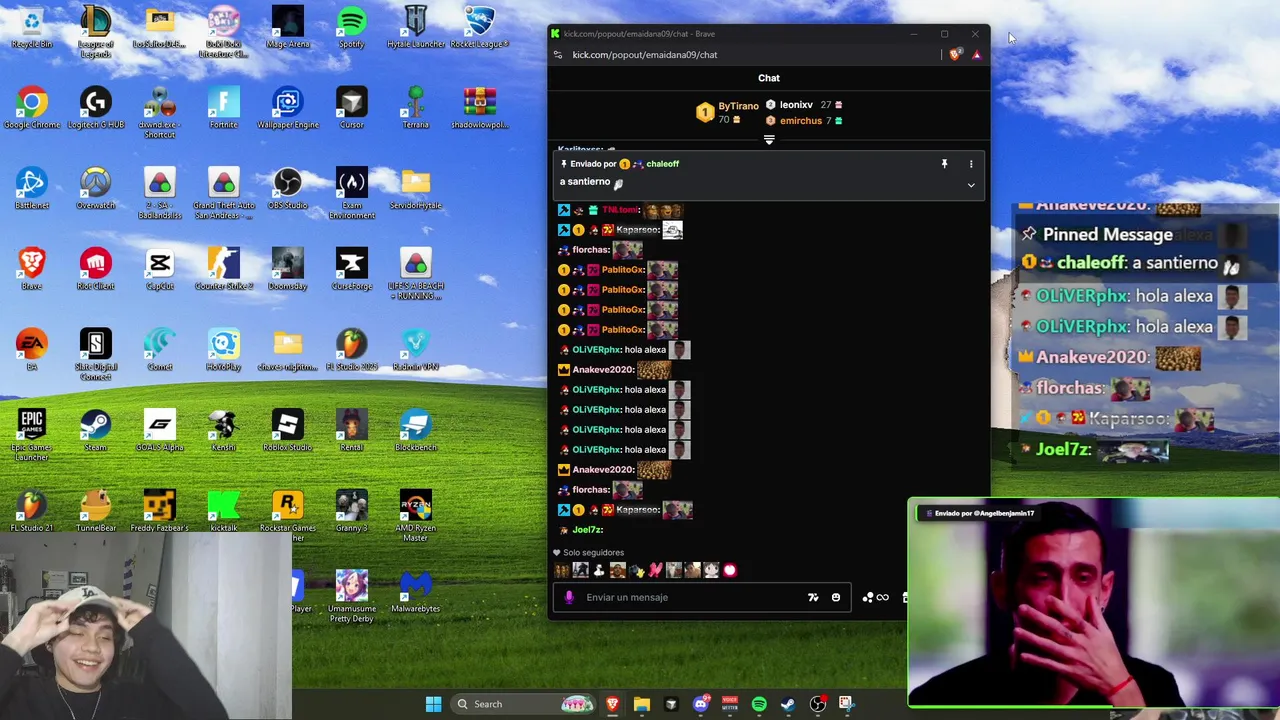Viewport: 1280px width, 720px height.
Task: Open shadowlowpoly WinRAR archive on desktop
Action: [479, 109]
